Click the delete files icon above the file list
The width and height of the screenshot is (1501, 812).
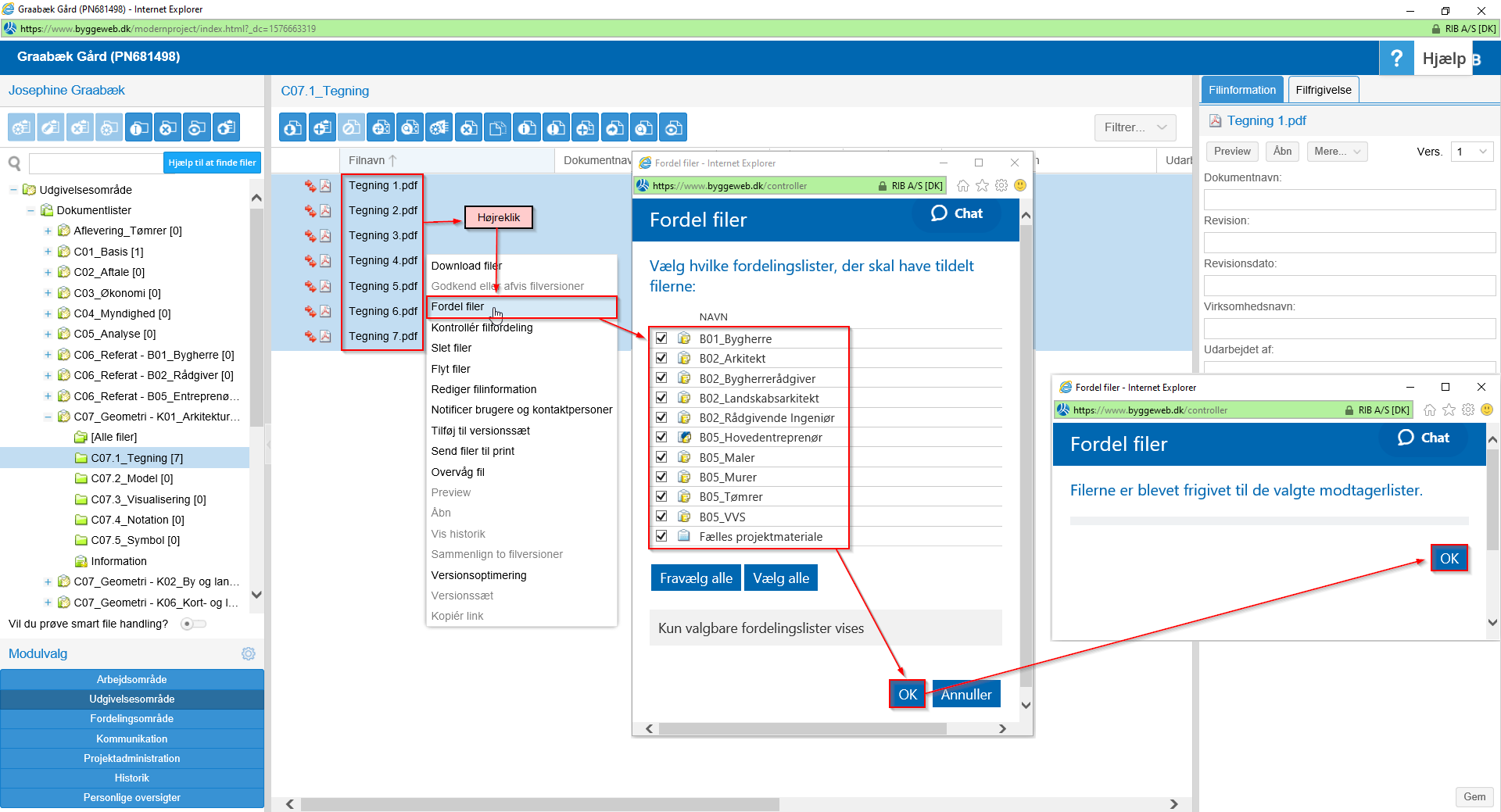point(468,127)
